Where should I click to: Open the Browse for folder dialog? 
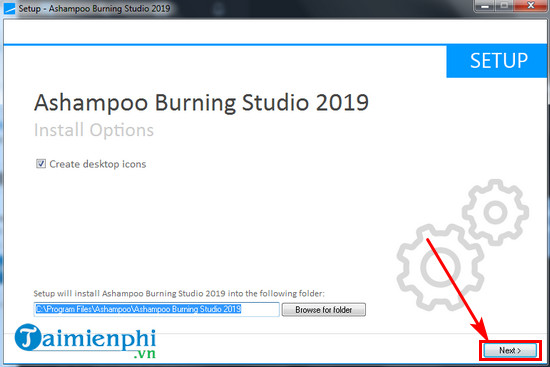[323, 310]
